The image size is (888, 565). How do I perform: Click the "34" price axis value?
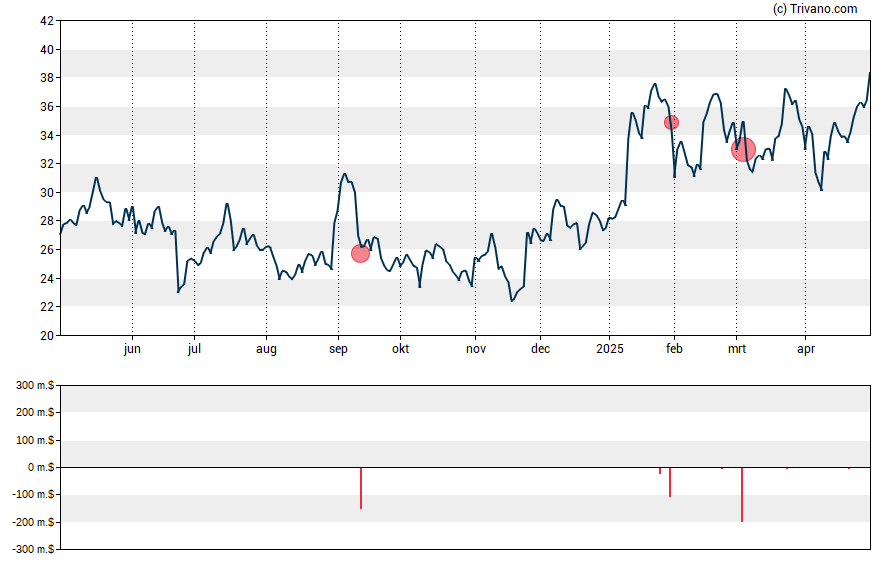tap(47, 135)
